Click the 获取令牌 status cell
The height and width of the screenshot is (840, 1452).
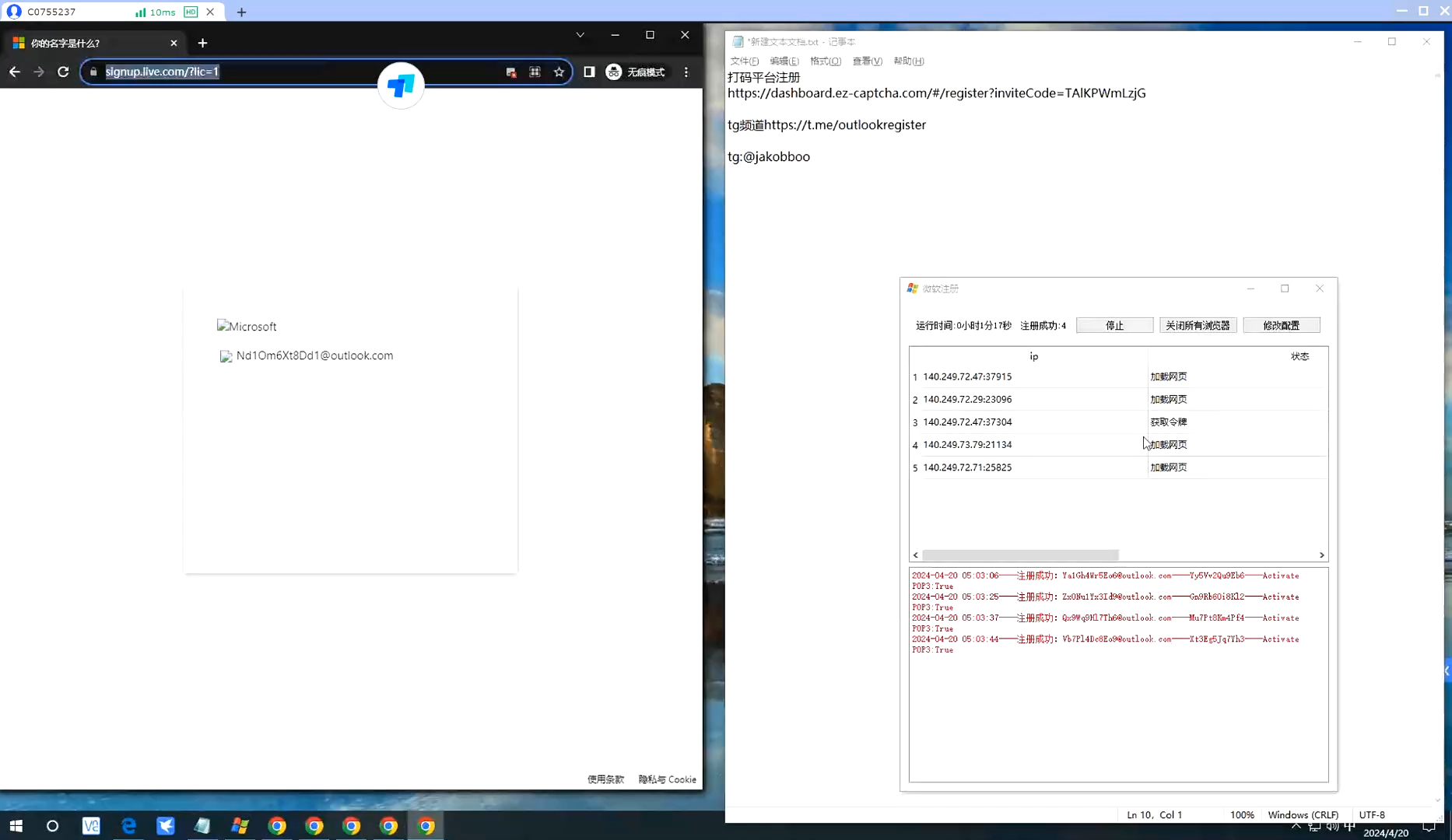coord(1168,422)
